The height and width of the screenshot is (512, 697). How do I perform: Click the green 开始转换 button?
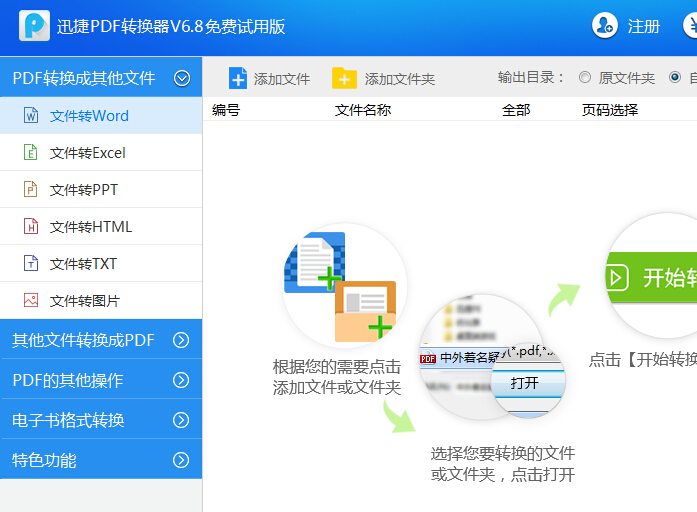tap(651, 277)
